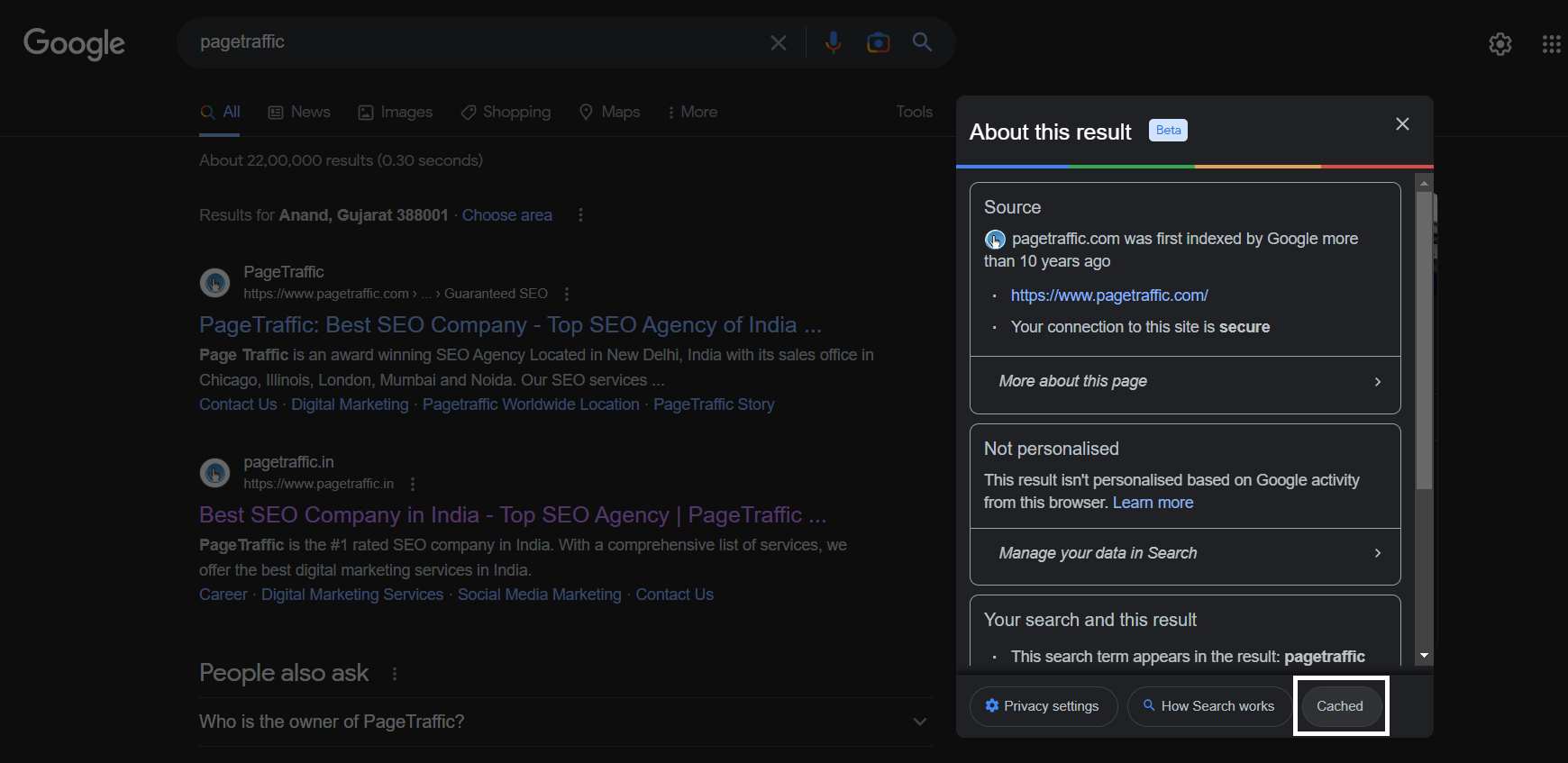Open the More search options menu
1568x763 pixels.
click(x=692, y=112)
